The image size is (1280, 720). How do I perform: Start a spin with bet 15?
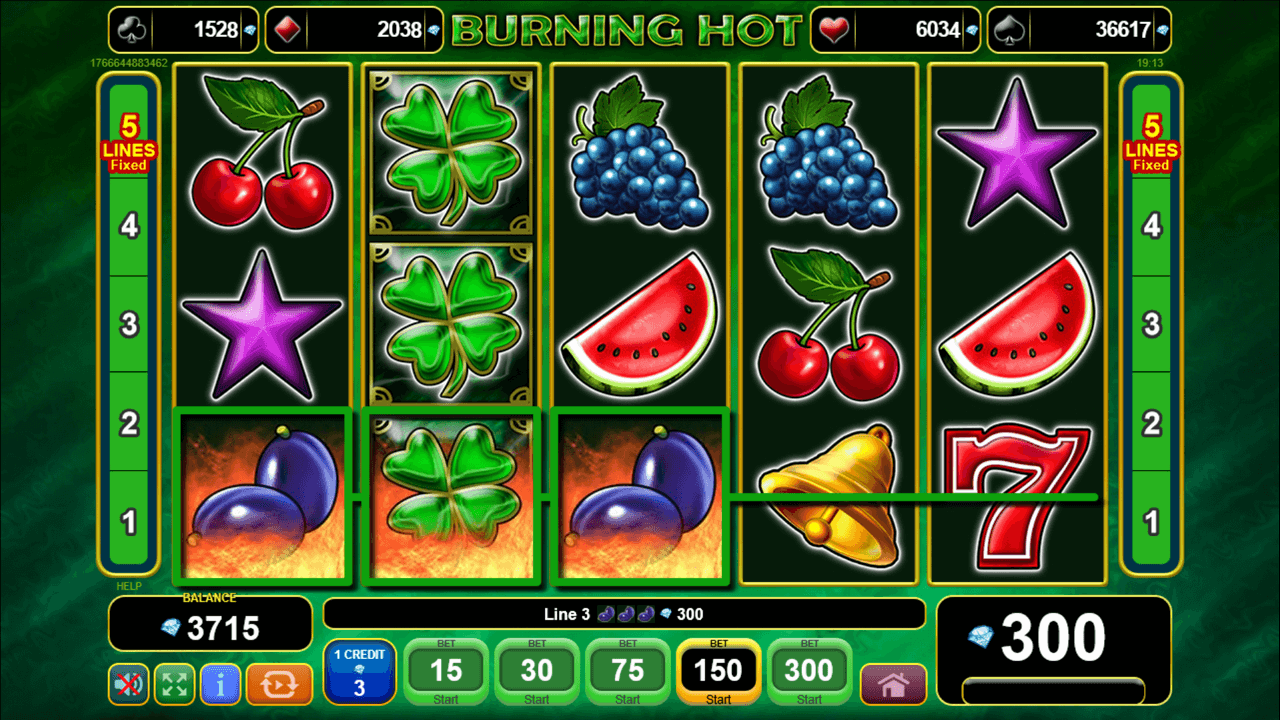point(446,673)
